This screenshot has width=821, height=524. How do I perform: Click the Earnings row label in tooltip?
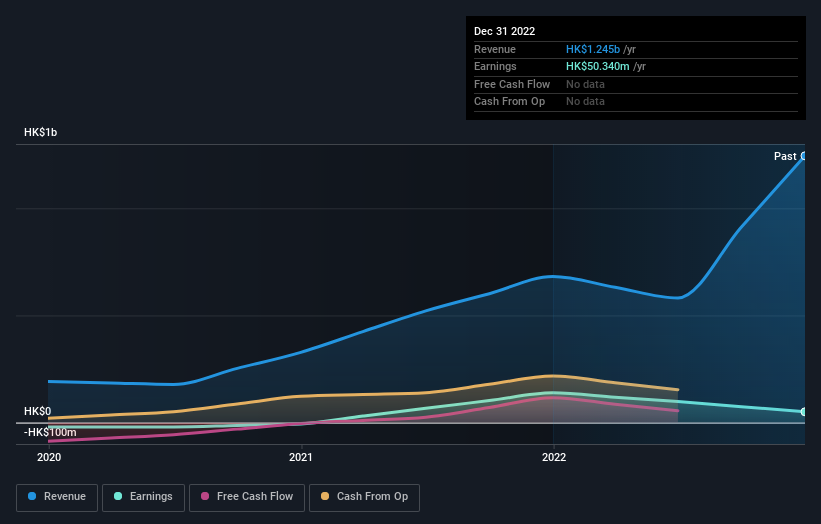click(x=495, y=66)
